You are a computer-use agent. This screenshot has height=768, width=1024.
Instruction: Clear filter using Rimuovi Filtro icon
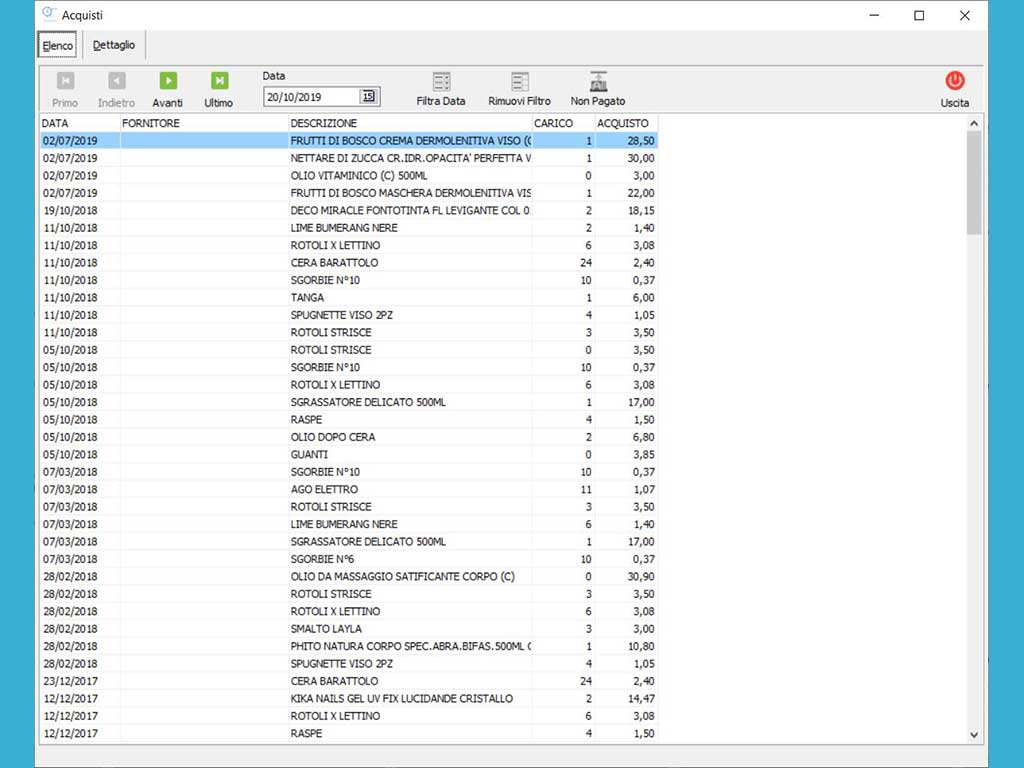click(x=519, y=83)
